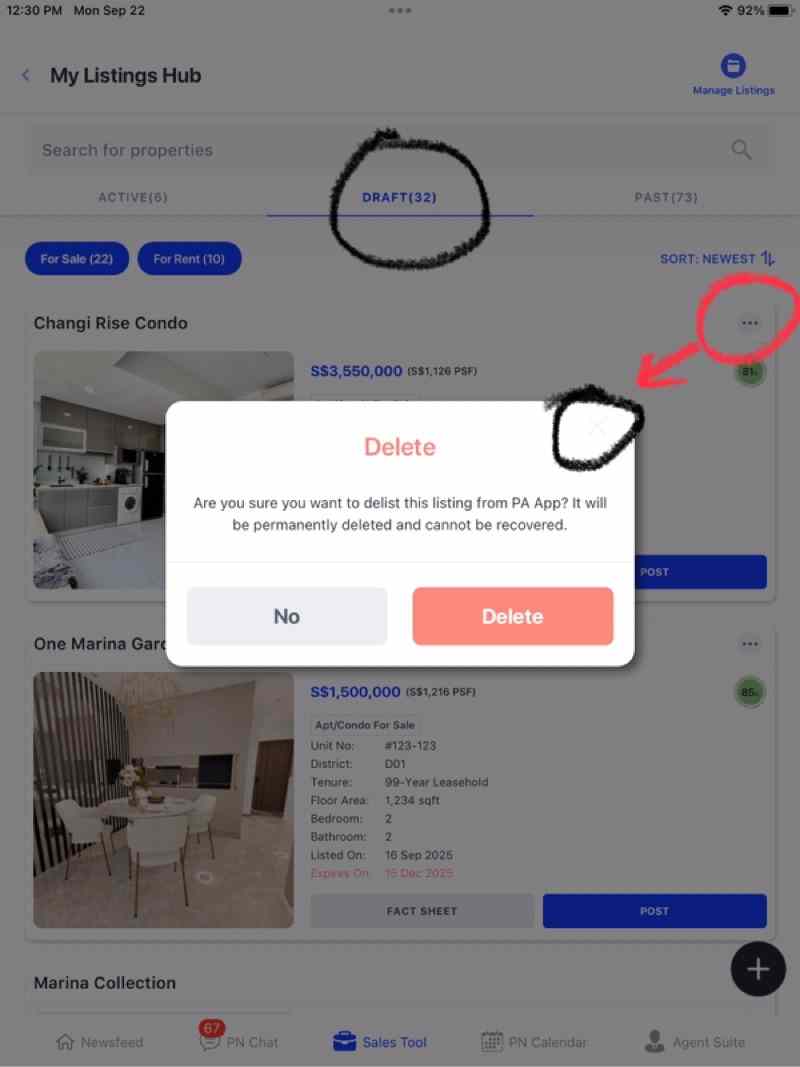Open Newsfeed from the bottom bar
This screenshot has height=1067, width=800.
99,1042
